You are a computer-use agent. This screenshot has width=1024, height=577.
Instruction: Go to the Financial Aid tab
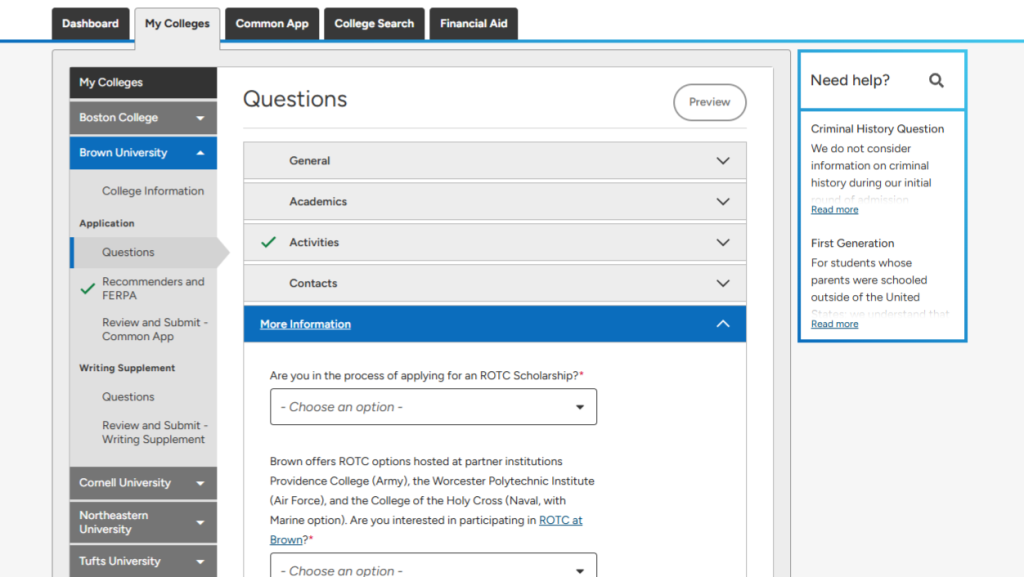(x=473, y=24)
